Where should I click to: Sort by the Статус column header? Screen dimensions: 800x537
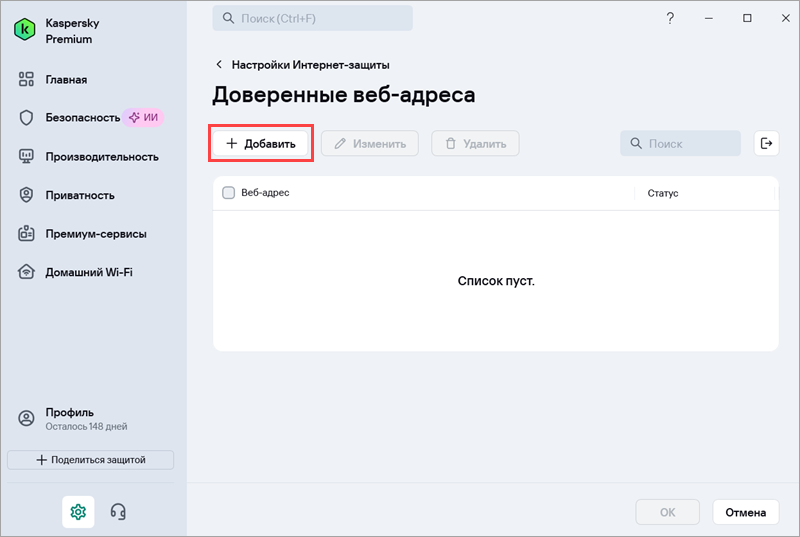663,193
